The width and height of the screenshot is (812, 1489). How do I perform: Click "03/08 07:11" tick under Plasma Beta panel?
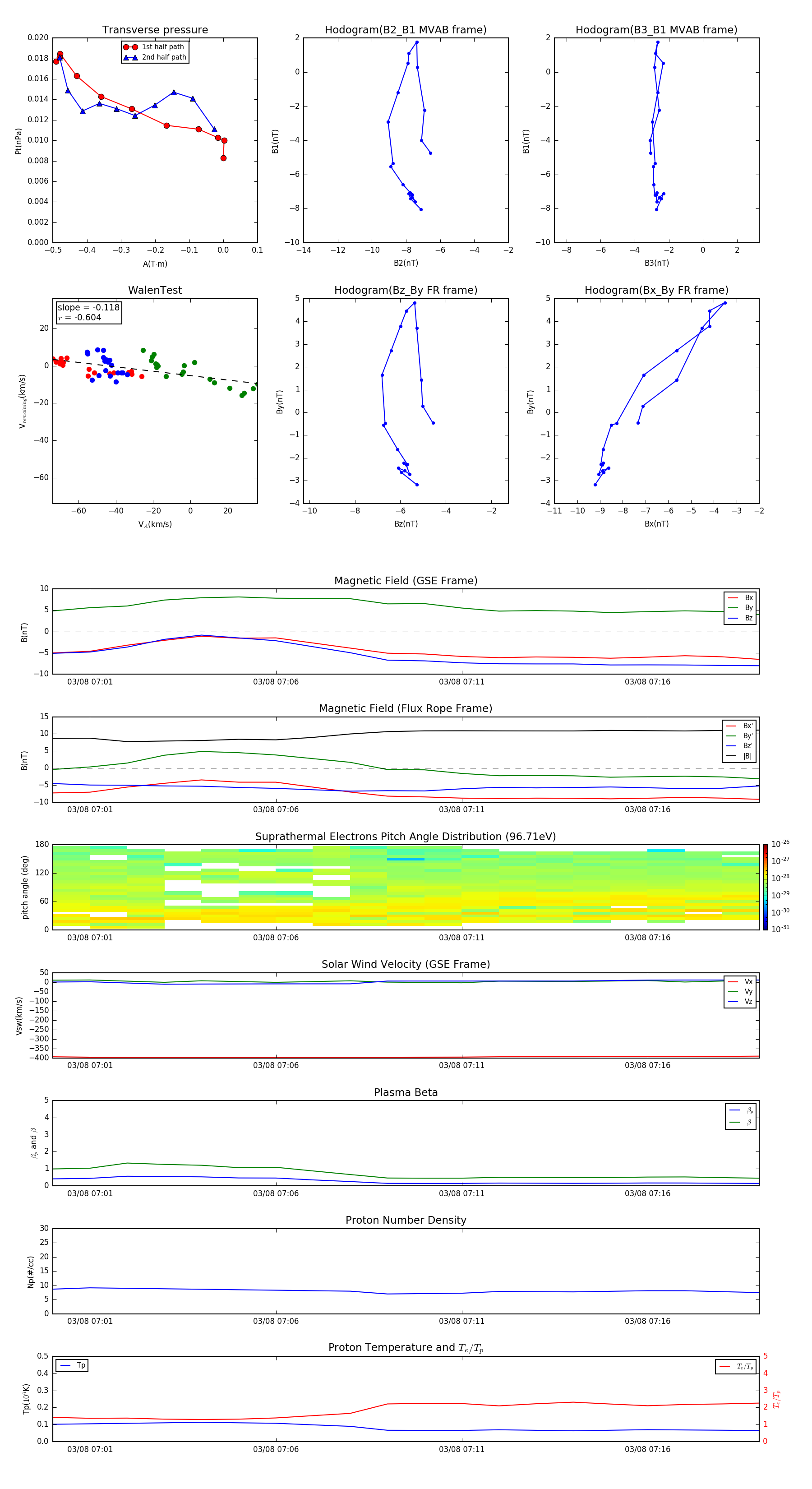click(x=461, y=1193)
